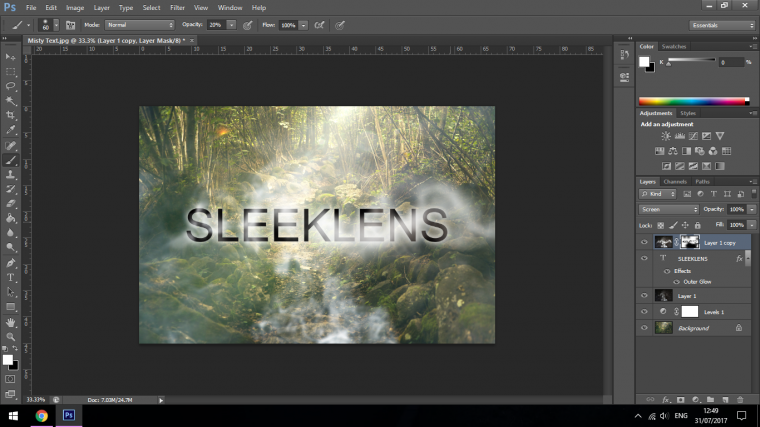760x427 pixels.
Task: Select the Rectangular Marquee tool
Action: 10,72
